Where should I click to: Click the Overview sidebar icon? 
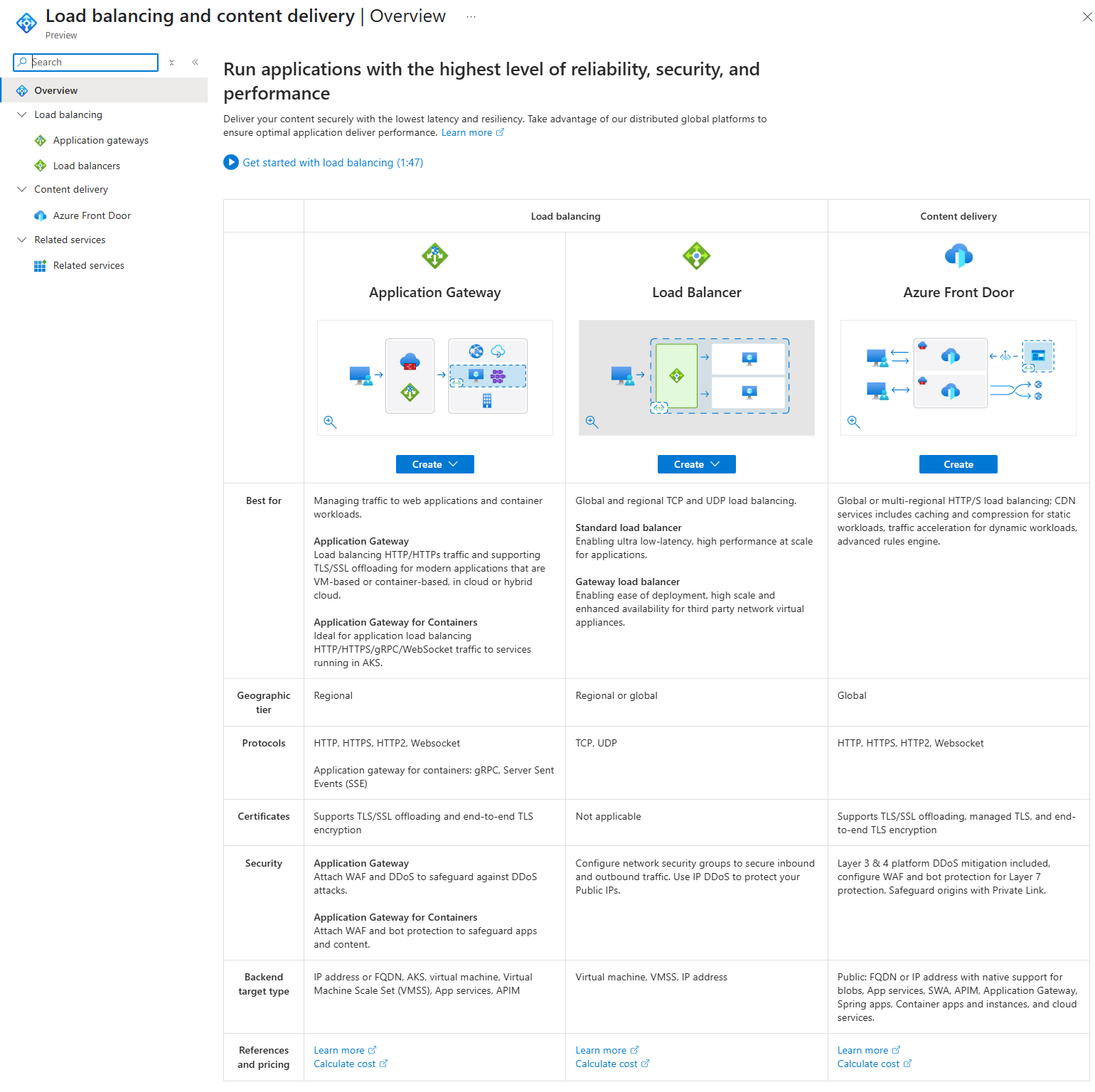[x=22, y=90]
